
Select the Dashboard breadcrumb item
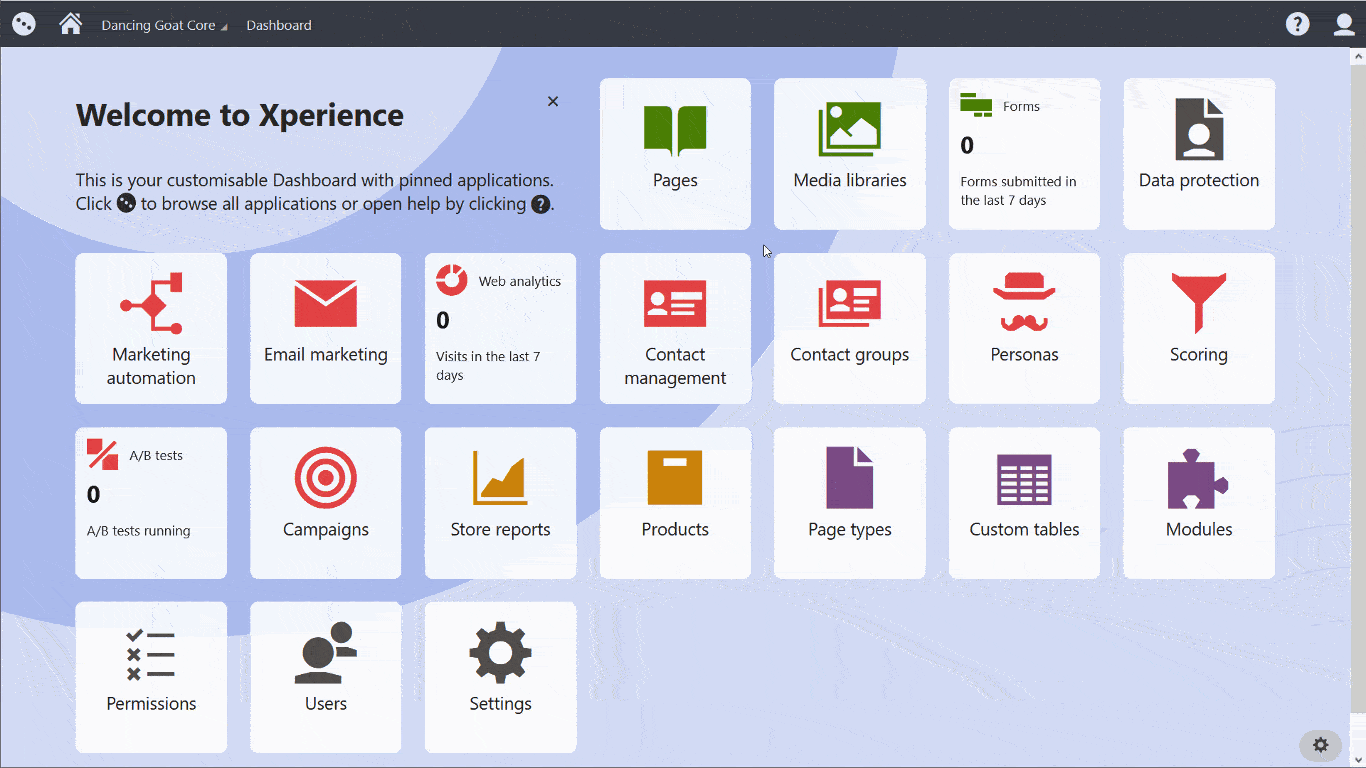click(x=278, y=24)
